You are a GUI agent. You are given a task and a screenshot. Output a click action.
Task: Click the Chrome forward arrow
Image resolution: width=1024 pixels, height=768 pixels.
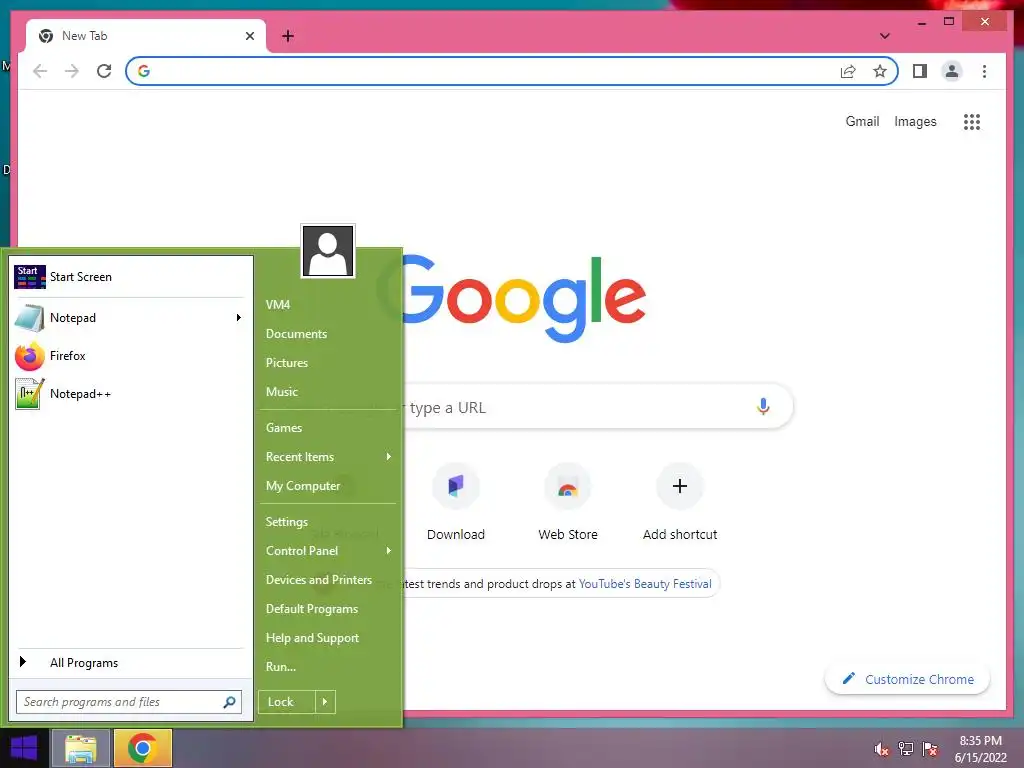tap(72, 71)
